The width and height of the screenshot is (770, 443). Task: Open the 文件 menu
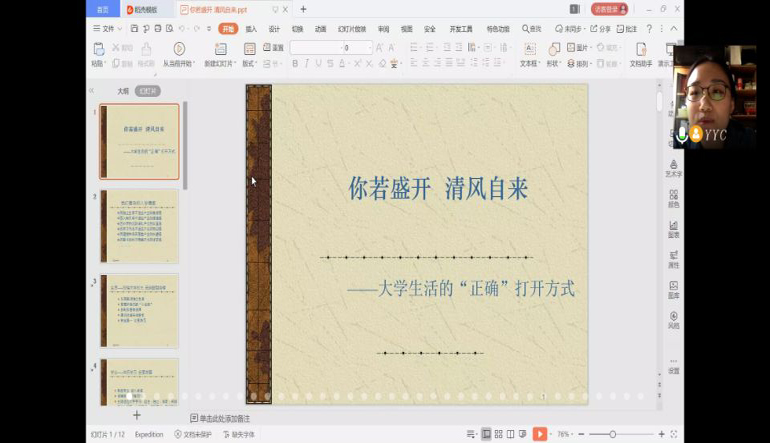pos(108,29)
